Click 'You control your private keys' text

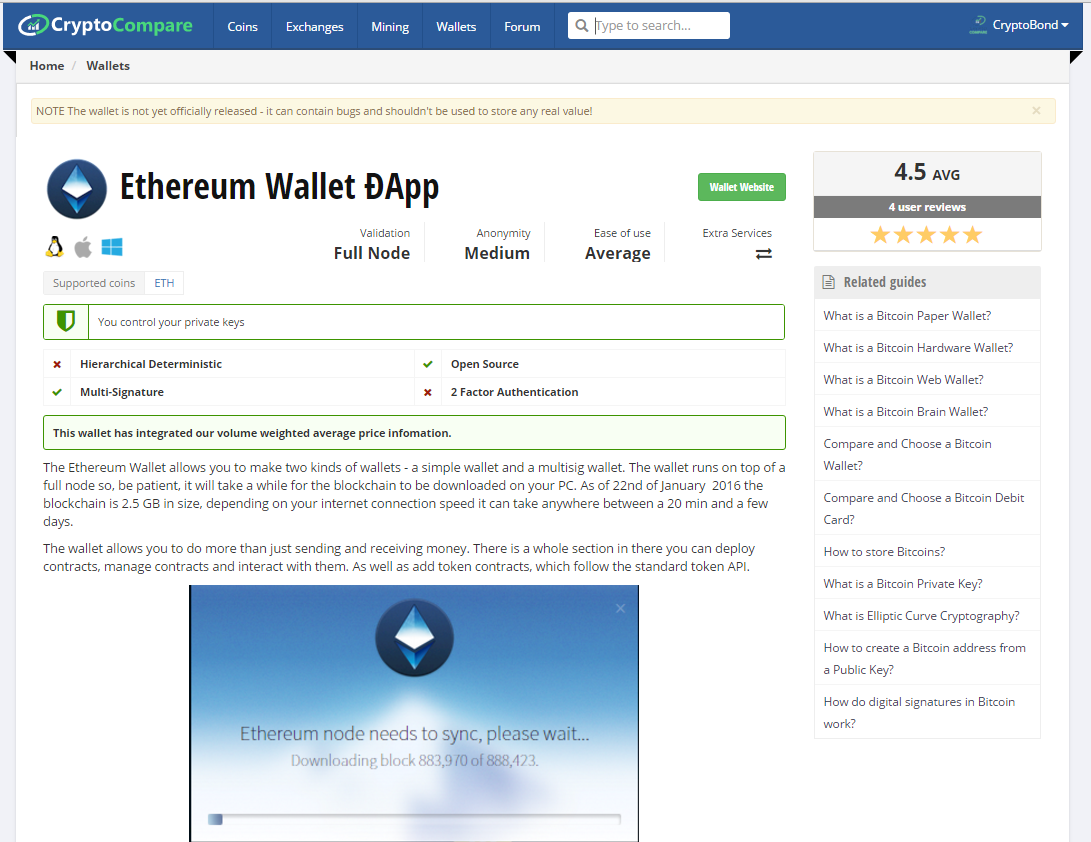pos(171,322)
